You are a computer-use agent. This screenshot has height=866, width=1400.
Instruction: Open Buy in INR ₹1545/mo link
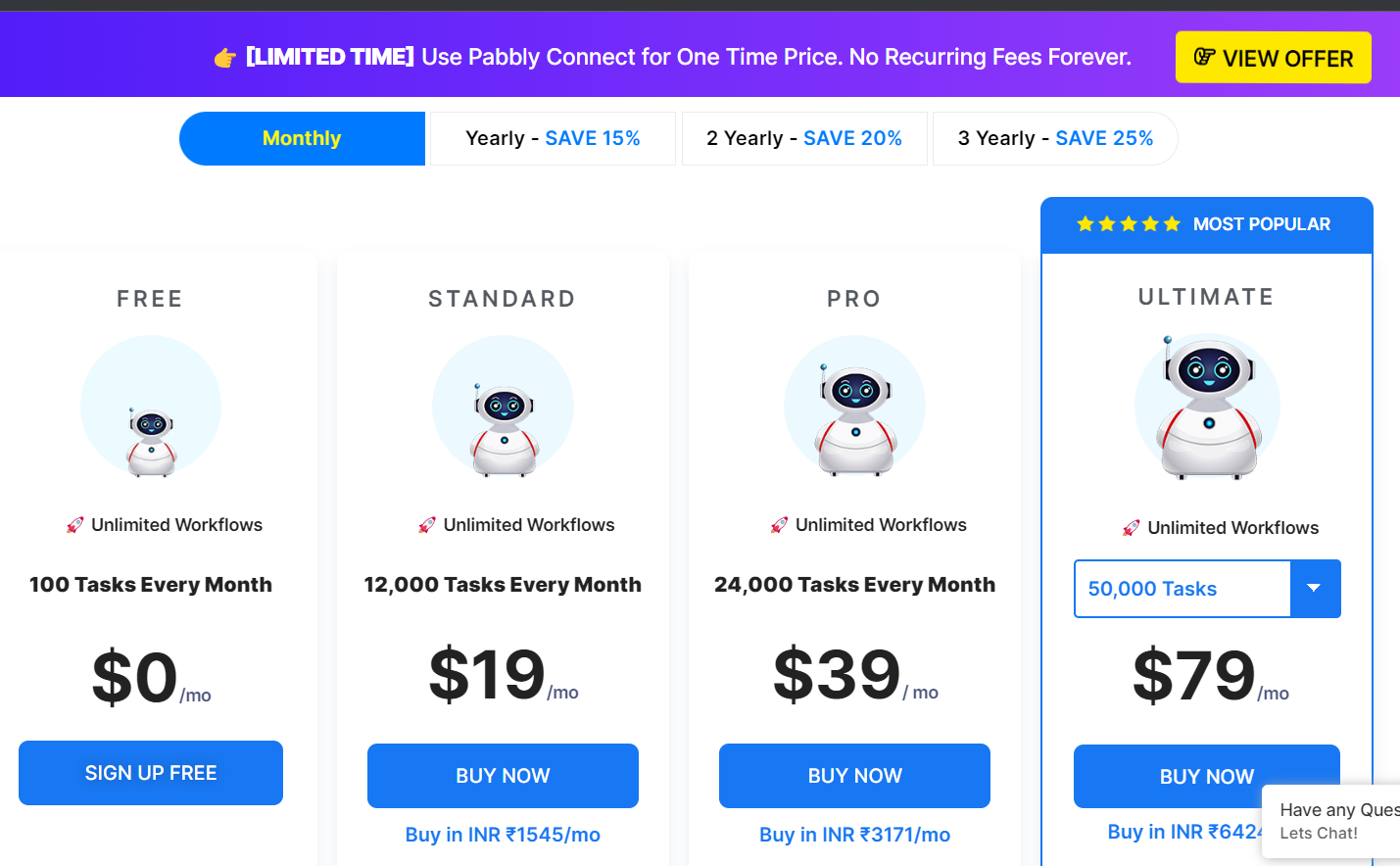pyautogui.click(x=503, y=835)
